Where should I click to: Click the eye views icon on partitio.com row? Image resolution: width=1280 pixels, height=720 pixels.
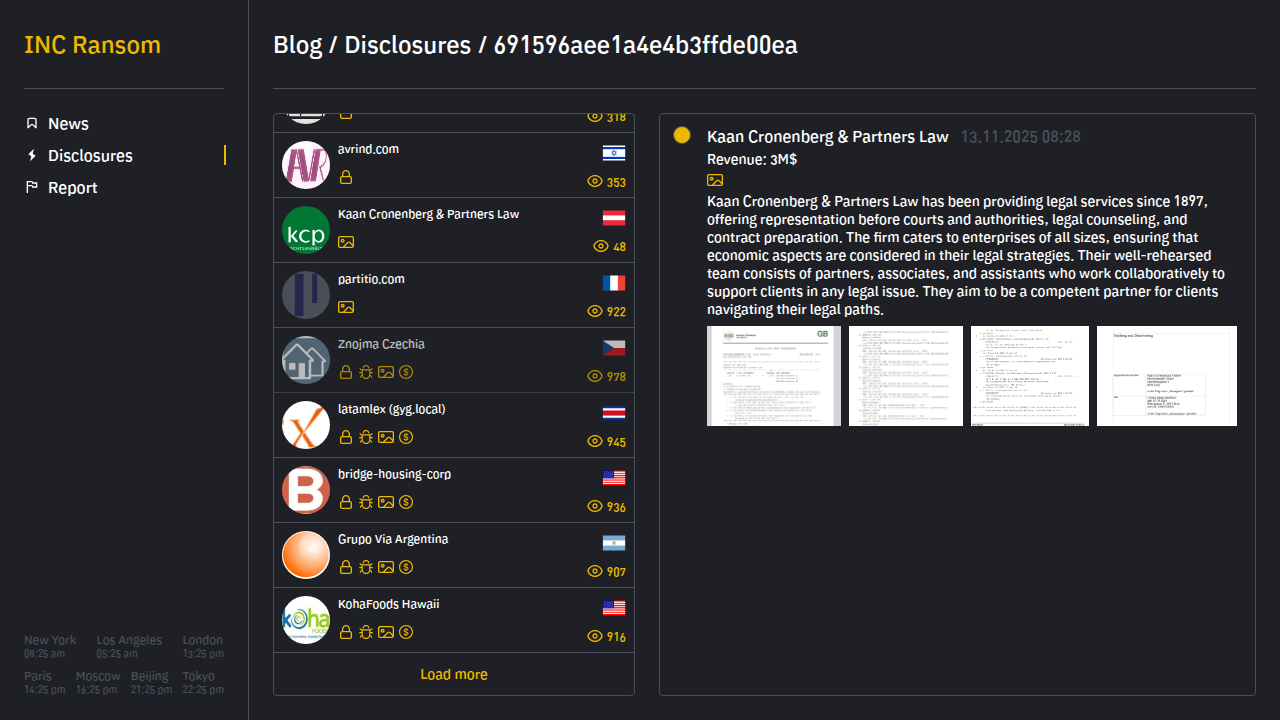(x=595, y=311)
